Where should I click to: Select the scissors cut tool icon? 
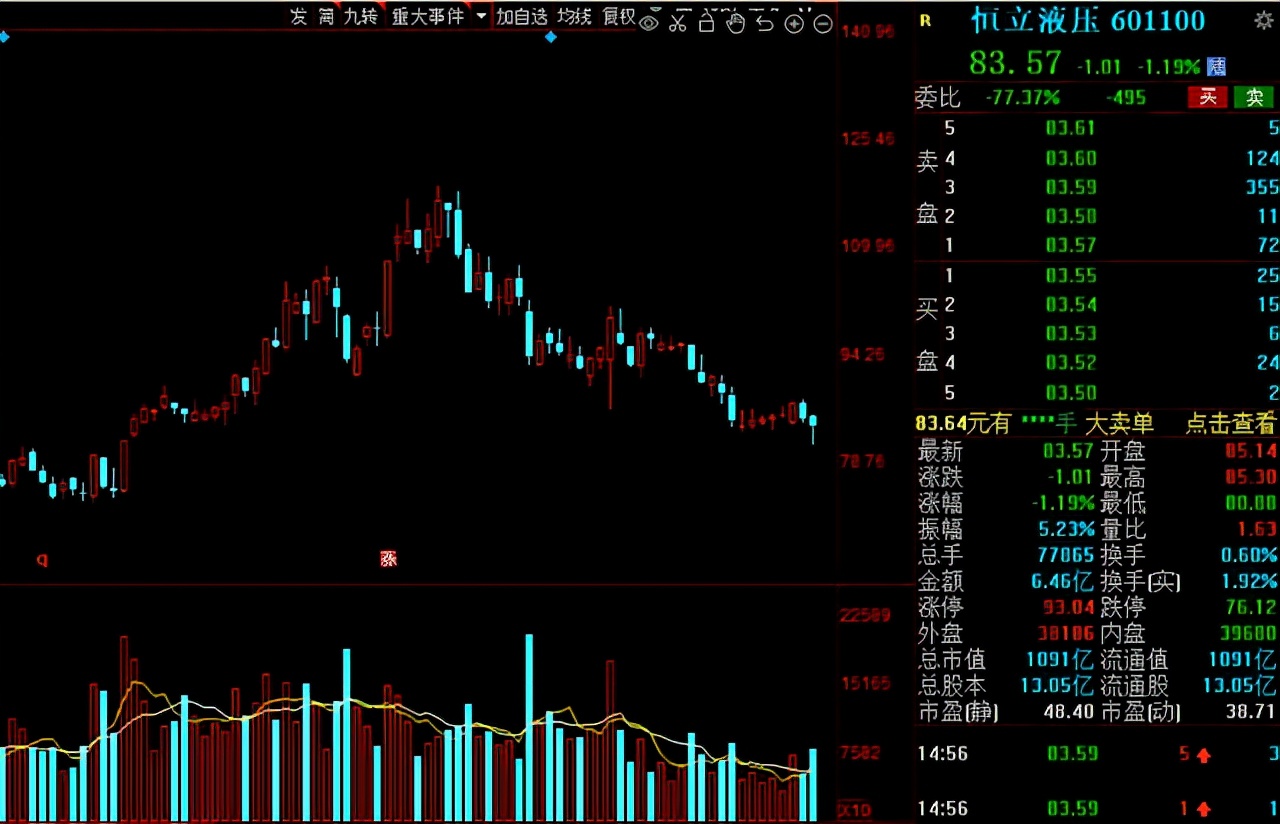tap(678, 21)
